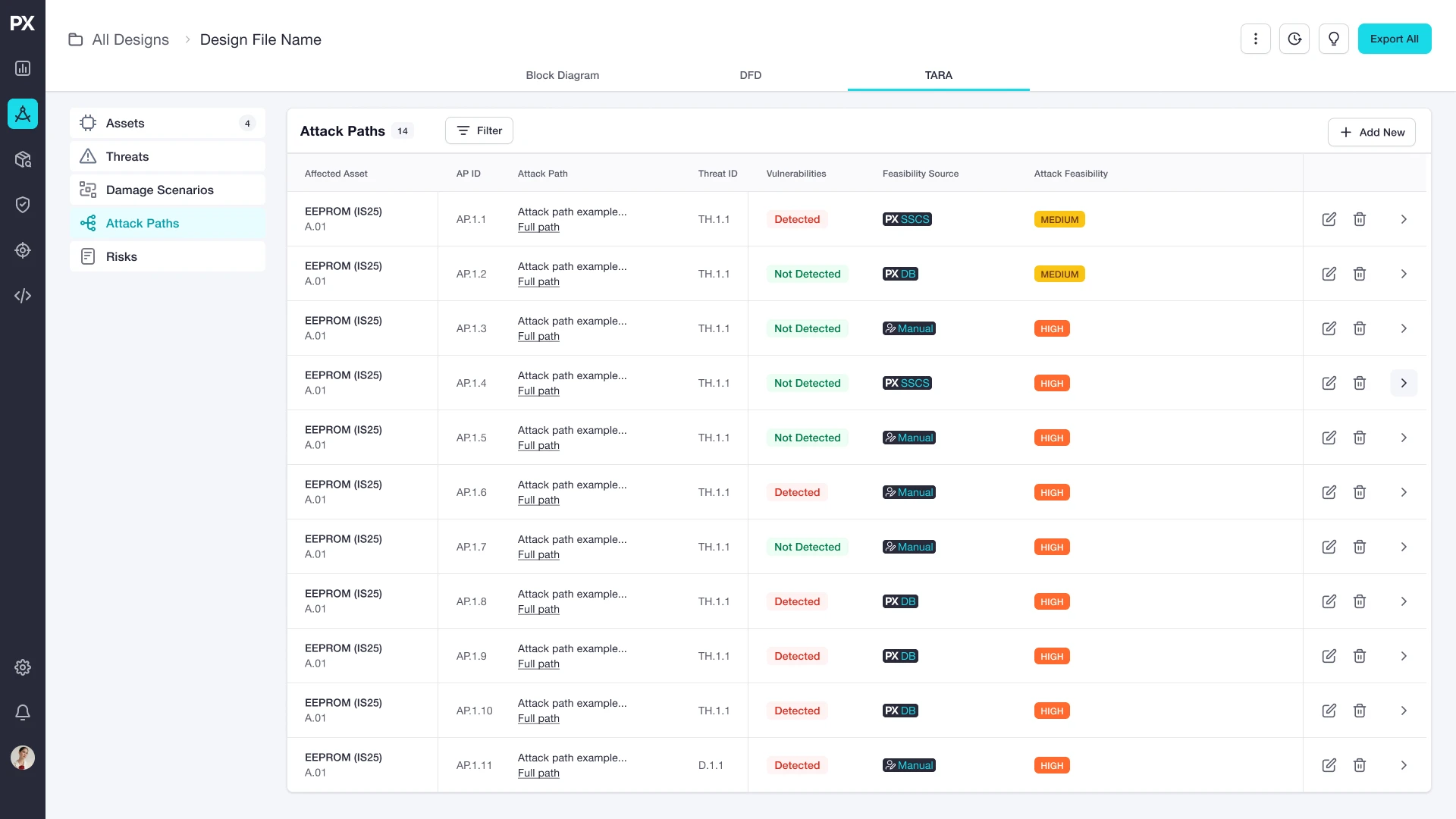Click the Add New button

(x=1372, y=132)
